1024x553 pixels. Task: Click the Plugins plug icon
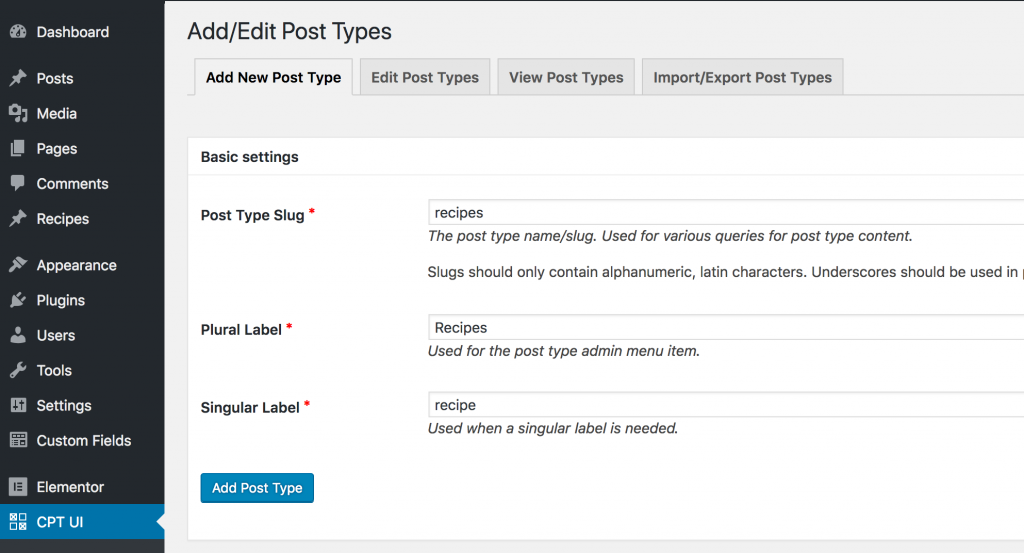17,300
